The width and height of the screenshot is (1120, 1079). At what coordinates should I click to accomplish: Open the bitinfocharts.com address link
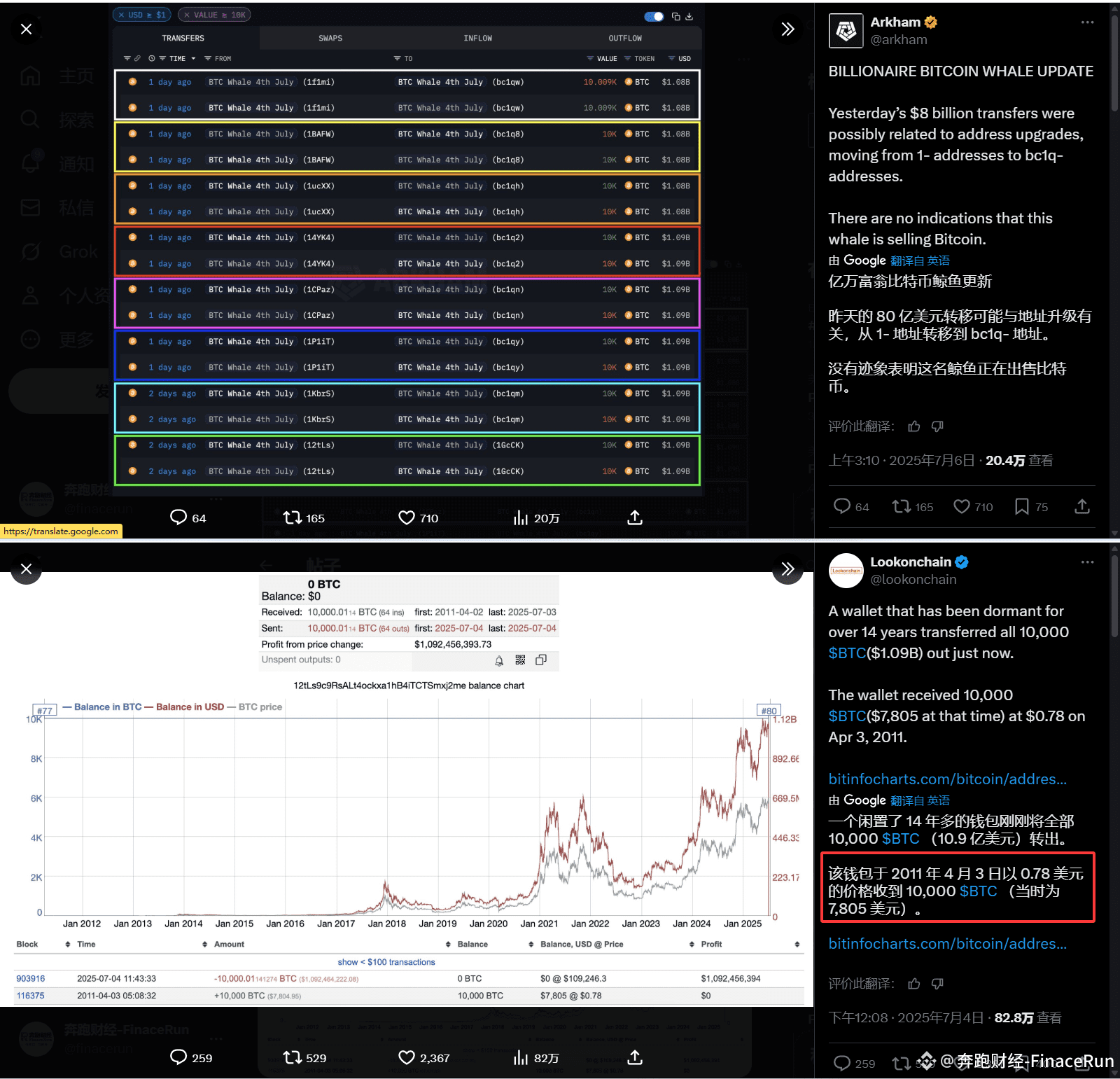click(x=946, y=779)
